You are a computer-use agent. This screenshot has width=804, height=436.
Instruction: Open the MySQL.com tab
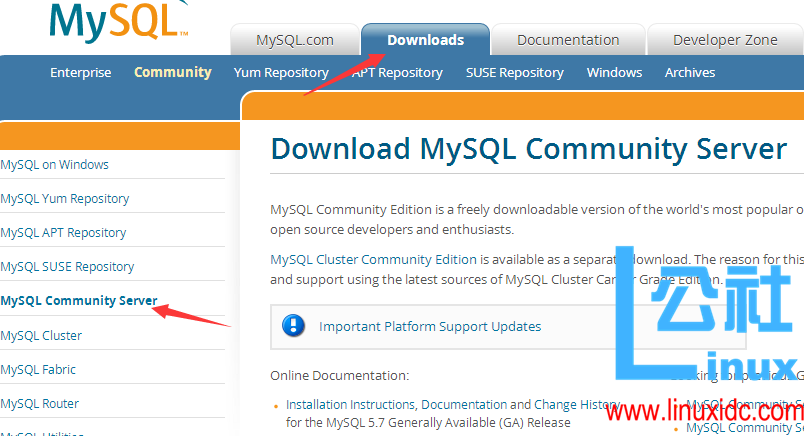[295, 40]
